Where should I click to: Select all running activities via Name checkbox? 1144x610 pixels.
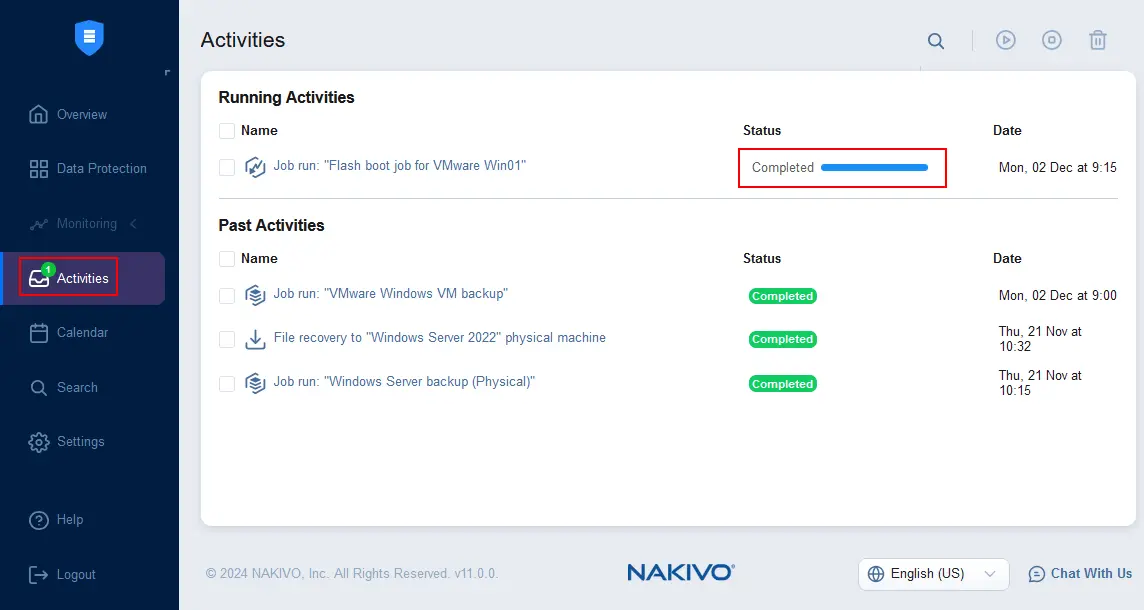(227, 131)
